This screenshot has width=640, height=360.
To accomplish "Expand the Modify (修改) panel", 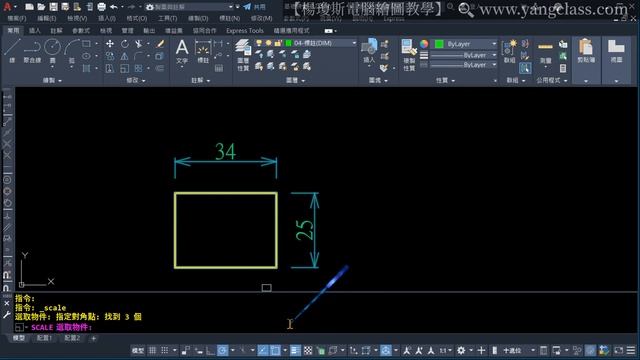I will pos(136,80).
